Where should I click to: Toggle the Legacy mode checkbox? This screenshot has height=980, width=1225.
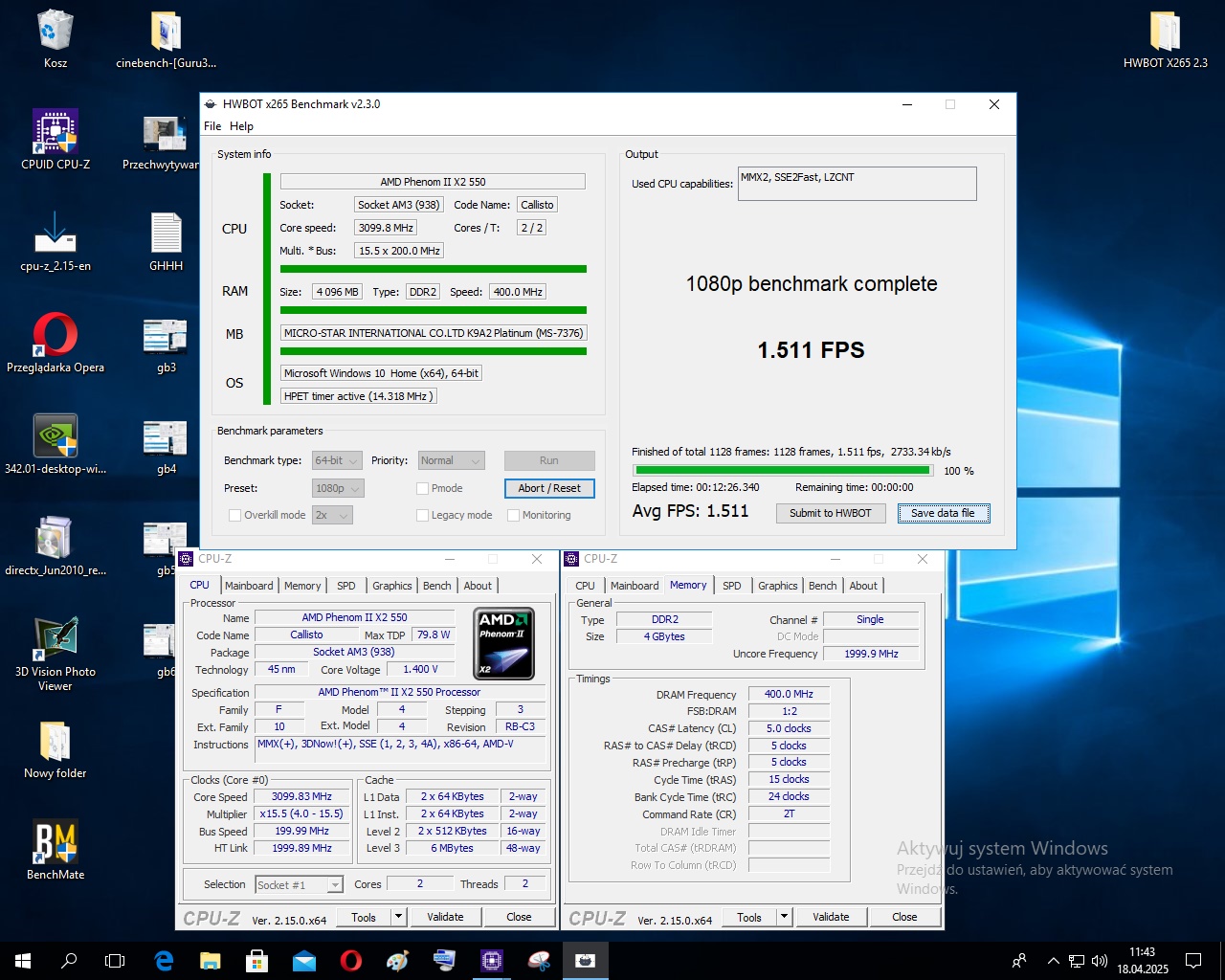(x=422, y=515)
